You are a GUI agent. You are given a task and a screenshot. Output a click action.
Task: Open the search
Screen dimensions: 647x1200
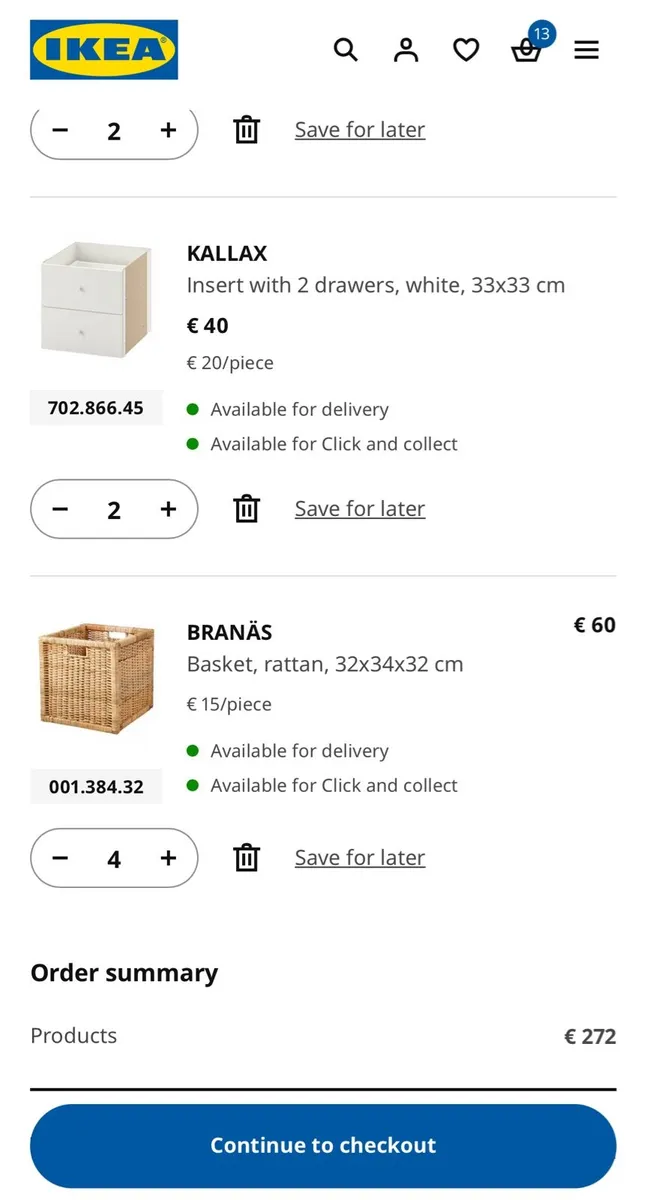pyautogui.click(x=346, y=49)
